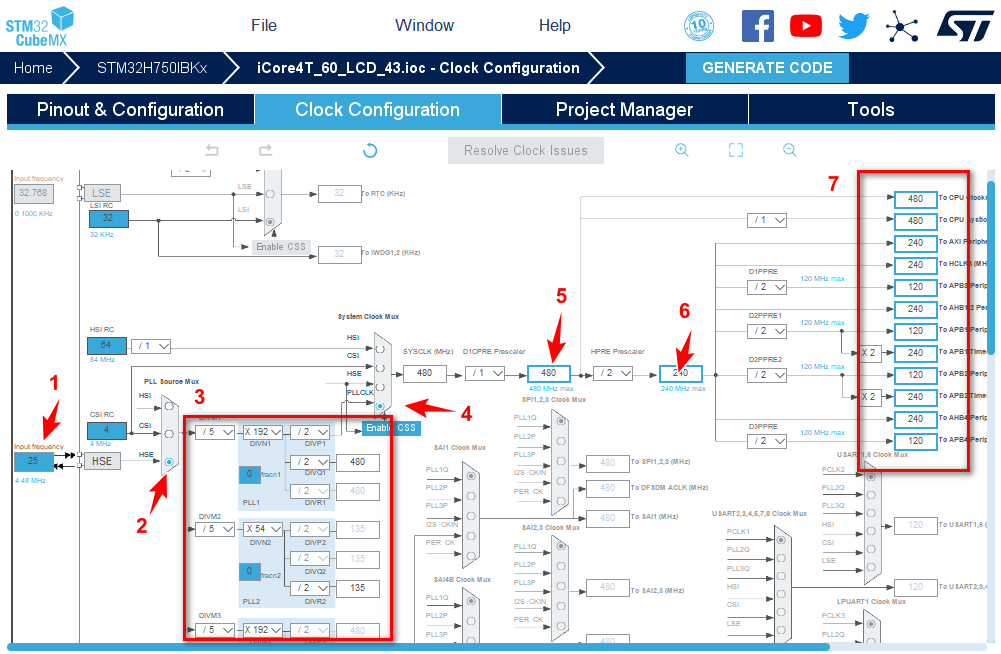Open the Project Manager tab
Viewport: 1001px width, 654px height.
(x=624, y=110)
